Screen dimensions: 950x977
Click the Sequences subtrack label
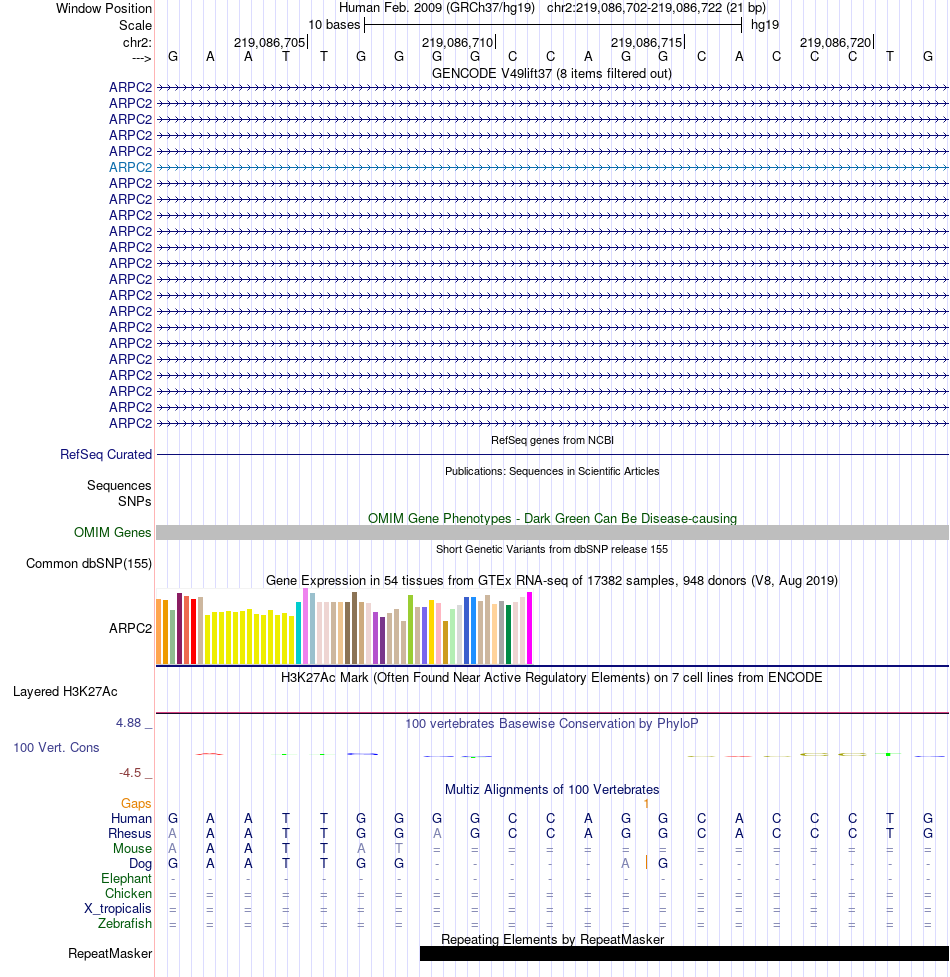[x=119, y=485]
